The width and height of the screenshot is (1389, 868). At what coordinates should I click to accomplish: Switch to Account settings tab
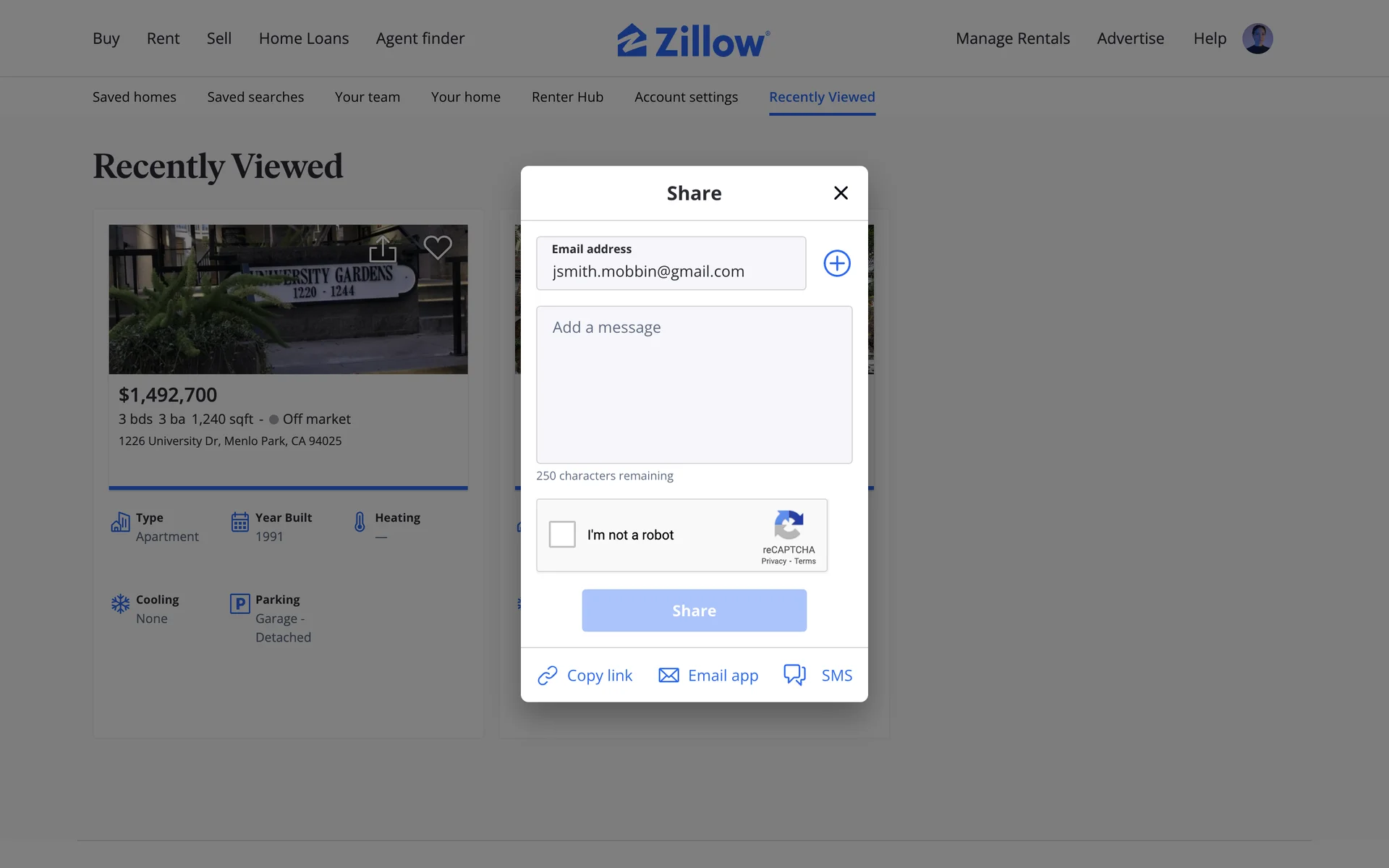click(686, 97)
